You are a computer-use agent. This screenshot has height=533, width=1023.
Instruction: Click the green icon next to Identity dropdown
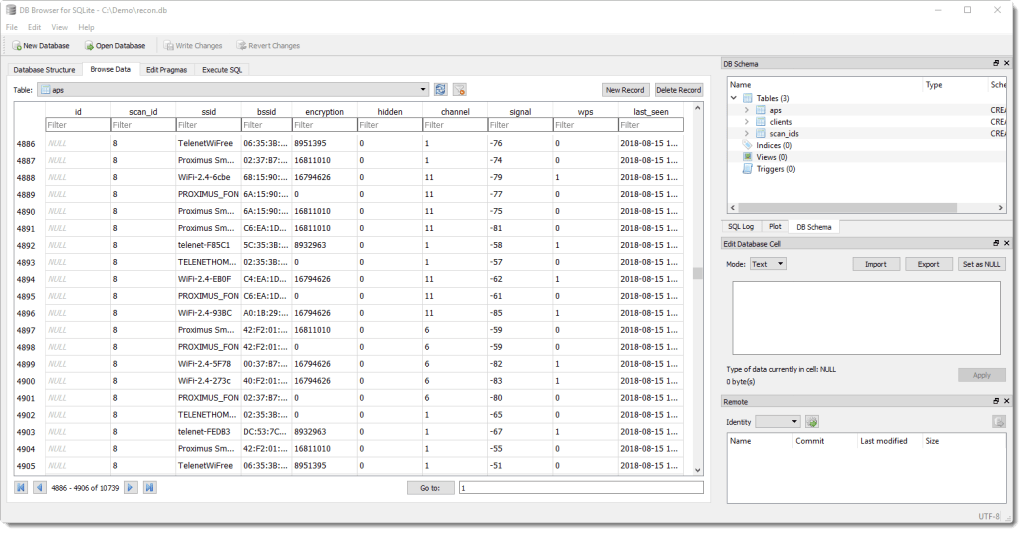812,422
